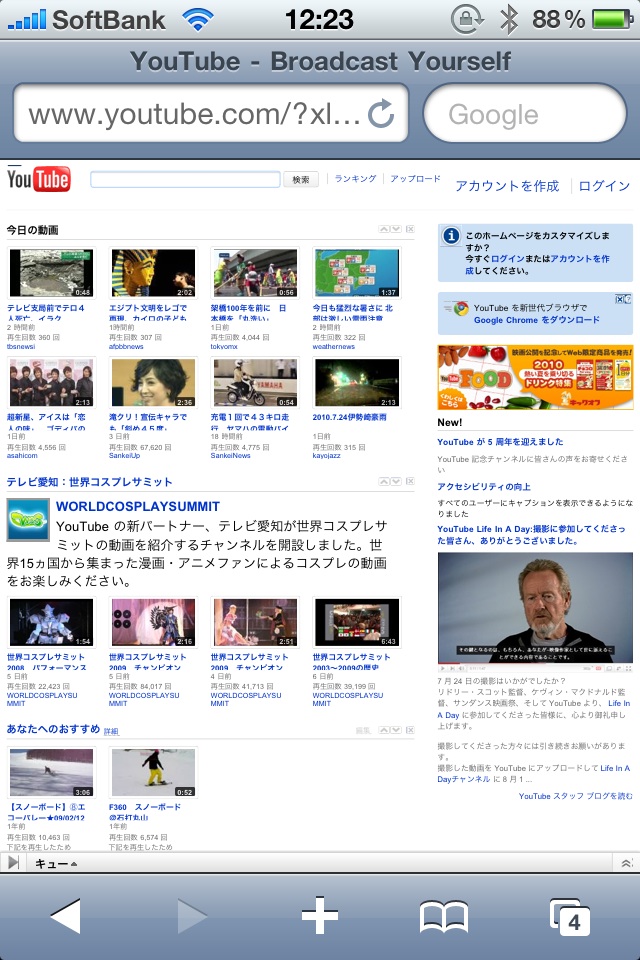
Task: Move the テレビ愛知 section up
Action: pos(384,481)
